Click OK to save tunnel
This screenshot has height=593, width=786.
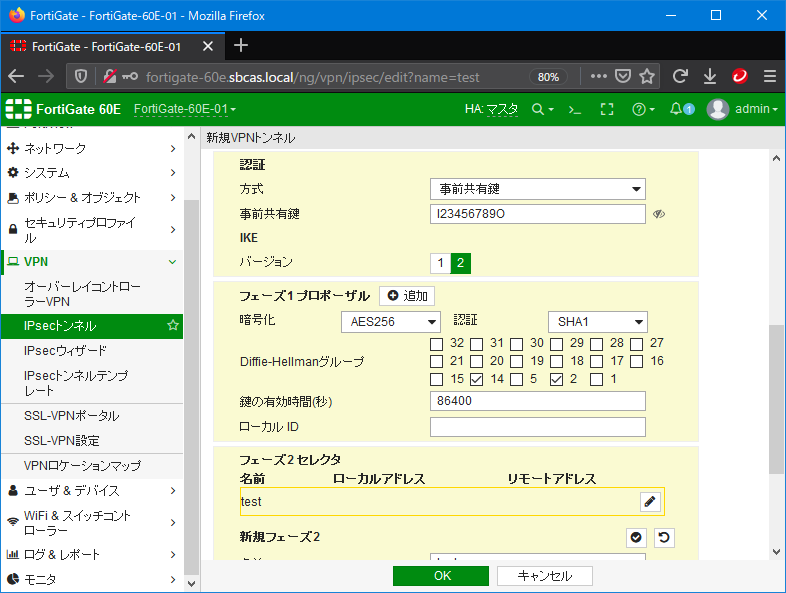click(441, 576)
